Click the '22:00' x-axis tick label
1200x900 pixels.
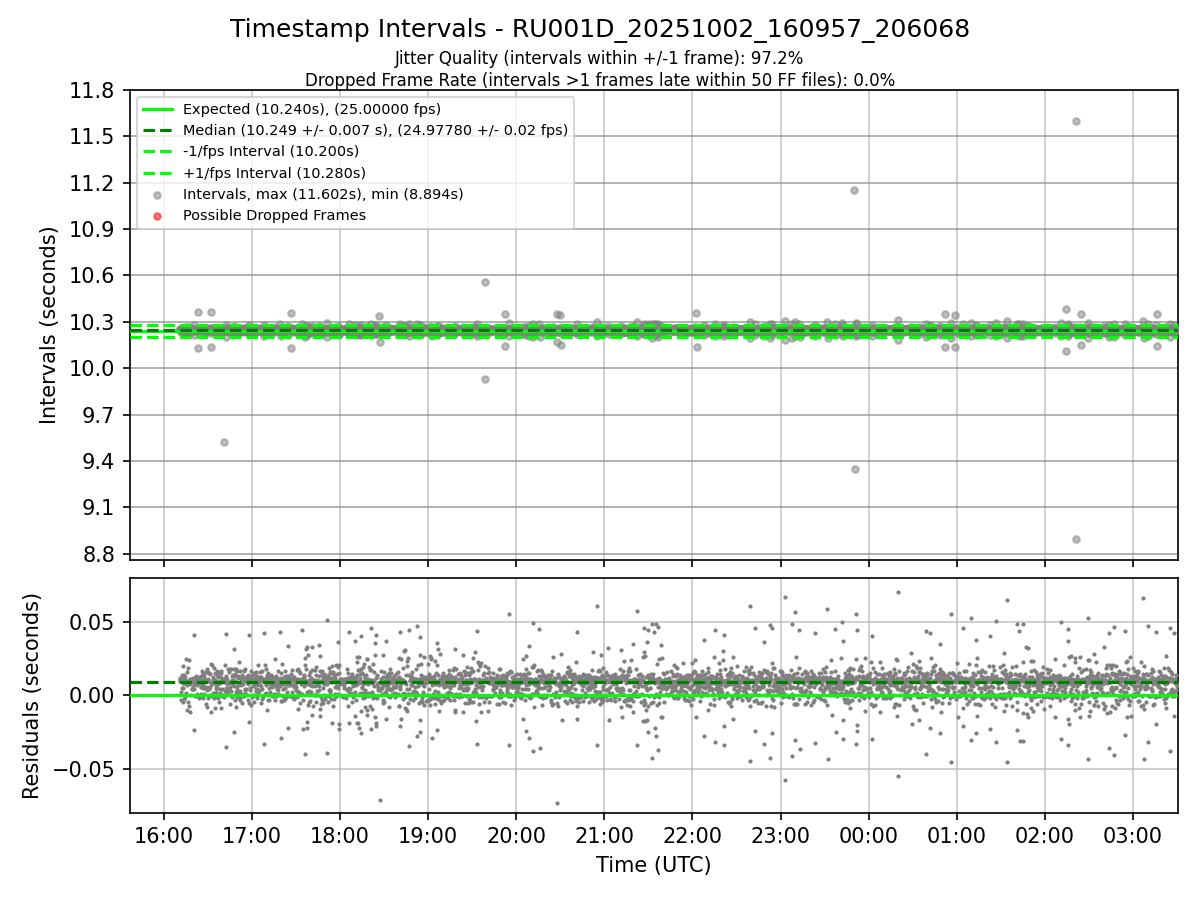(x=692, y=834)
